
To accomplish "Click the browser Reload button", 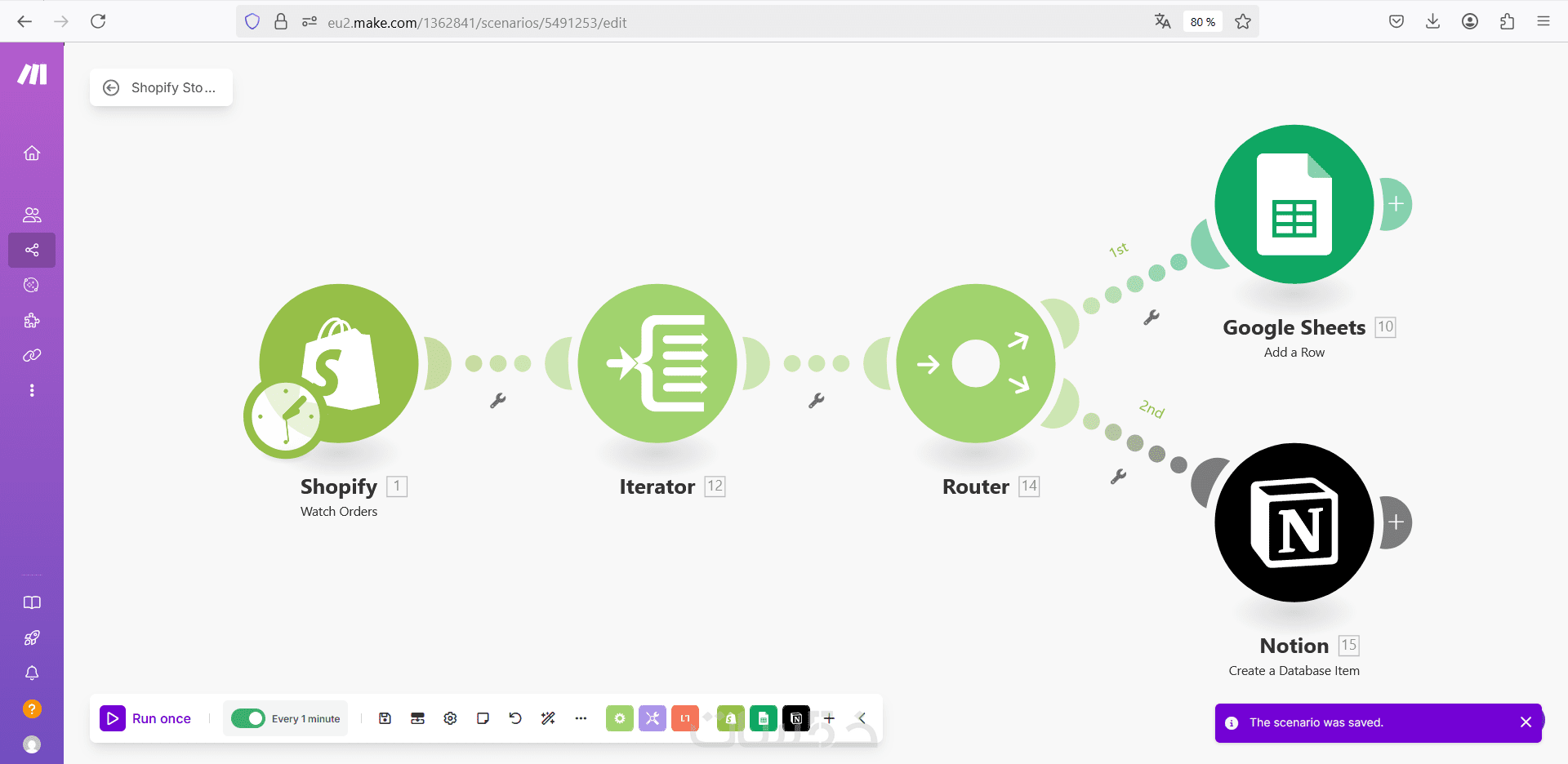I will (x=98, y=21).
